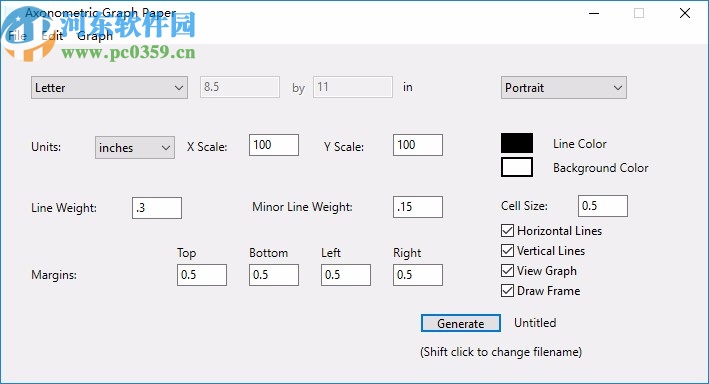709x384 pixels.
Task: Pick the black Line Color swatch
Action: (x=517, y=143)
